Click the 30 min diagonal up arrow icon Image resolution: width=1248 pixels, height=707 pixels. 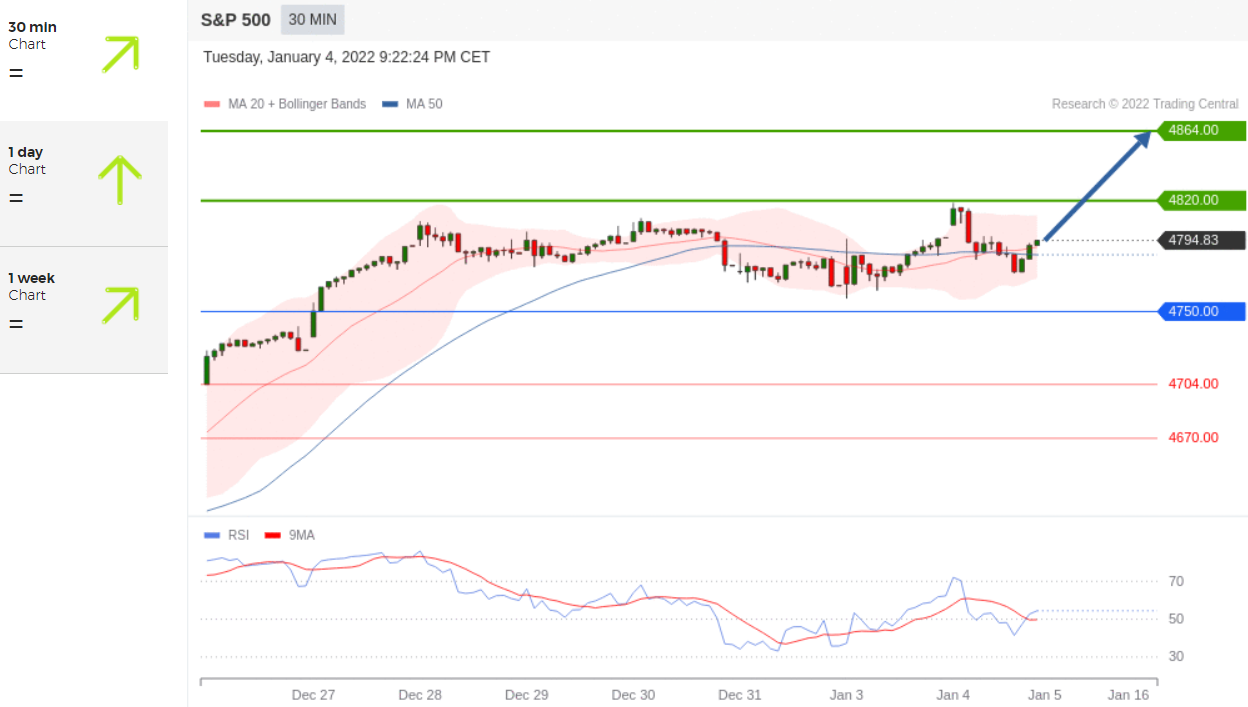pos(120,54)
